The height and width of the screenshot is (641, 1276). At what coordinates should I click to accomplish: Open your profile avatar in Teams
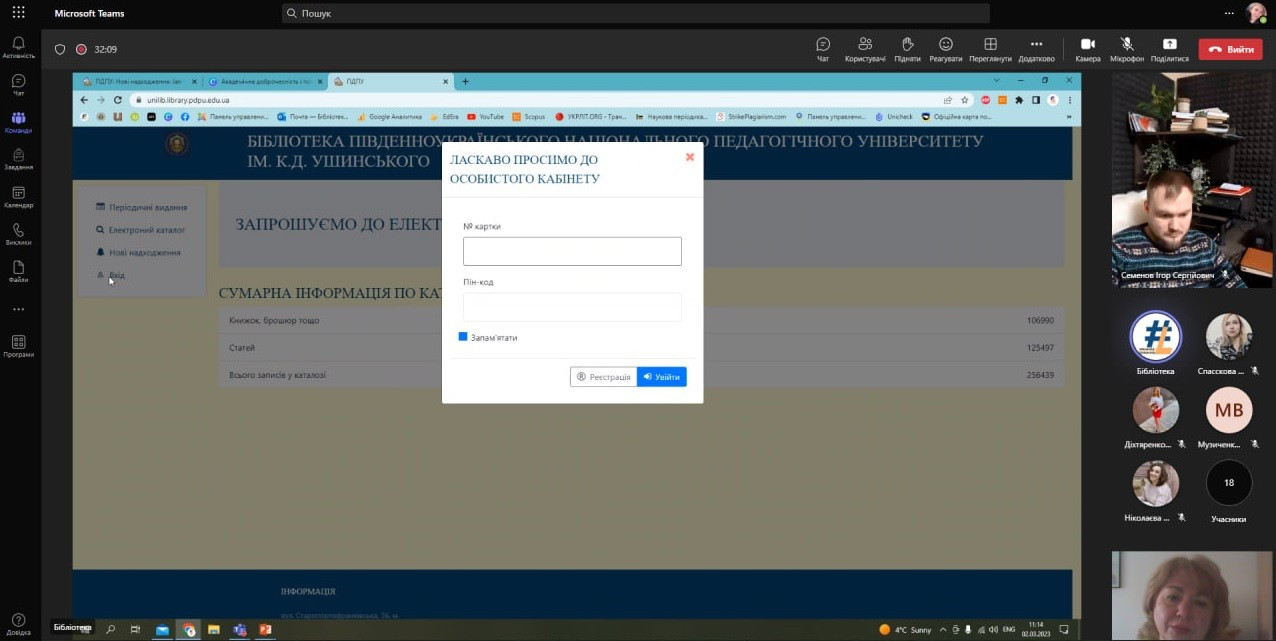pos(1256,13)
